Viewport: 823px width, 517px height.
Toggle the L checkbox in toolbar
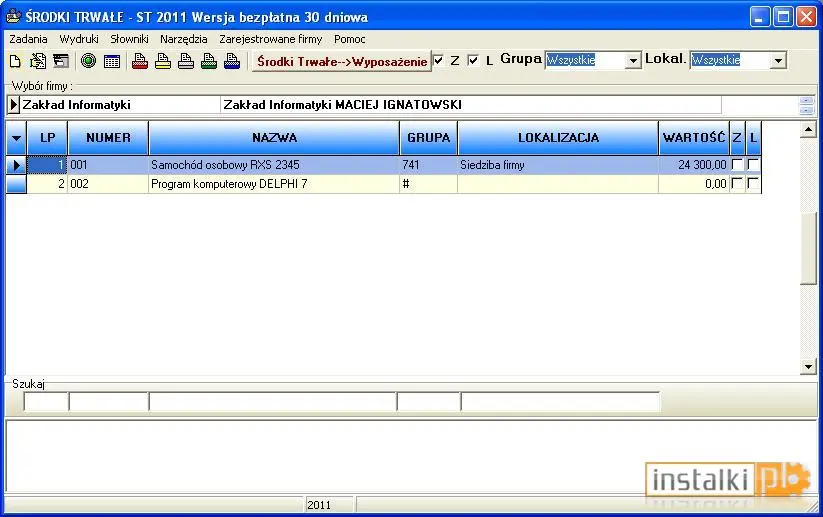pos(473,60)
